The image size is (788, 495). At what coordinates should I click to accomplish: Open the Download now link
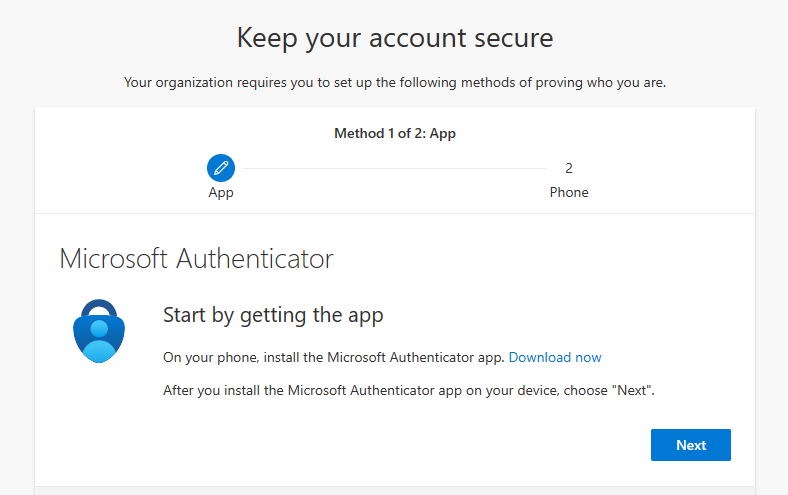coord(555,357)
